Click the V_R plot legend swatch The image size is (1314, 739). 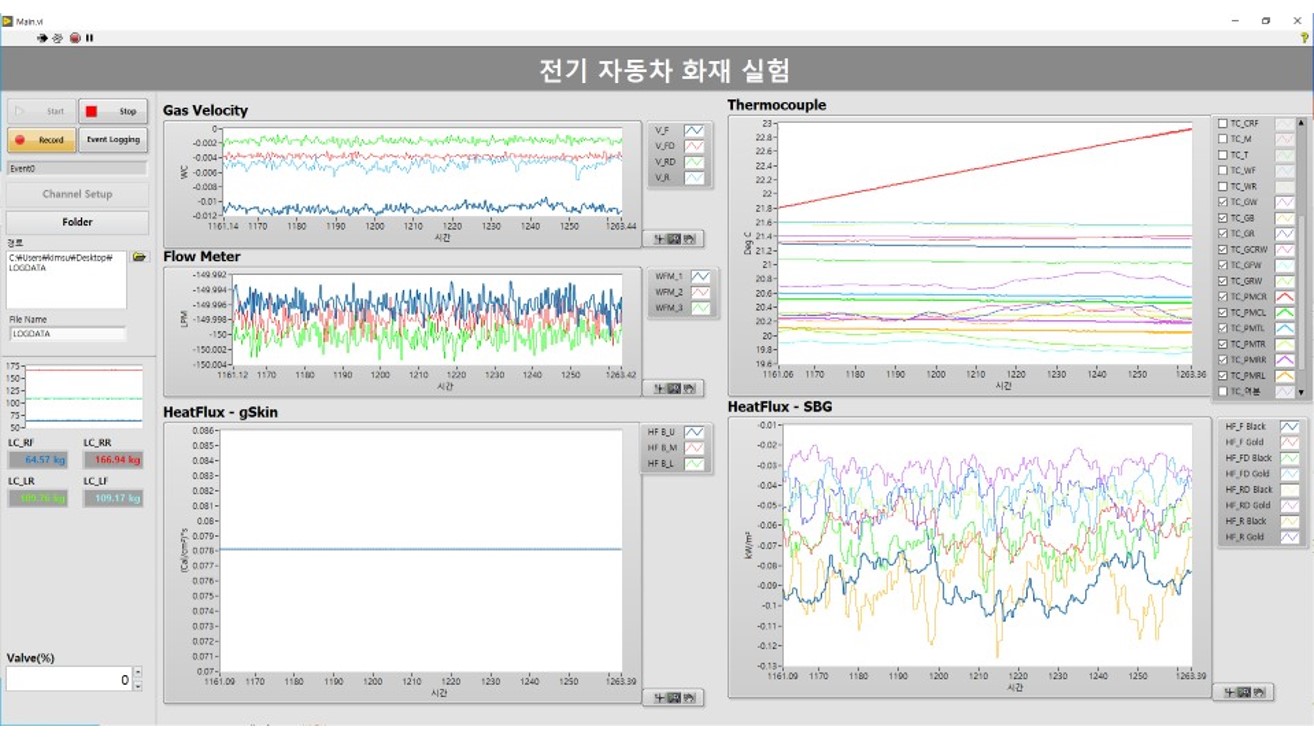coord(694,178)
